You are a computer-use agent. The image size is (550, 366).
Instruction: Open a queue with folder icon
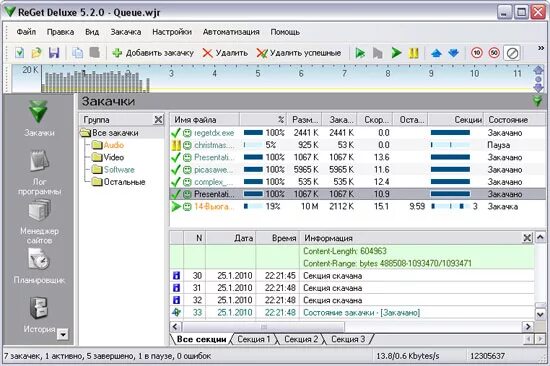pos(36,53)
